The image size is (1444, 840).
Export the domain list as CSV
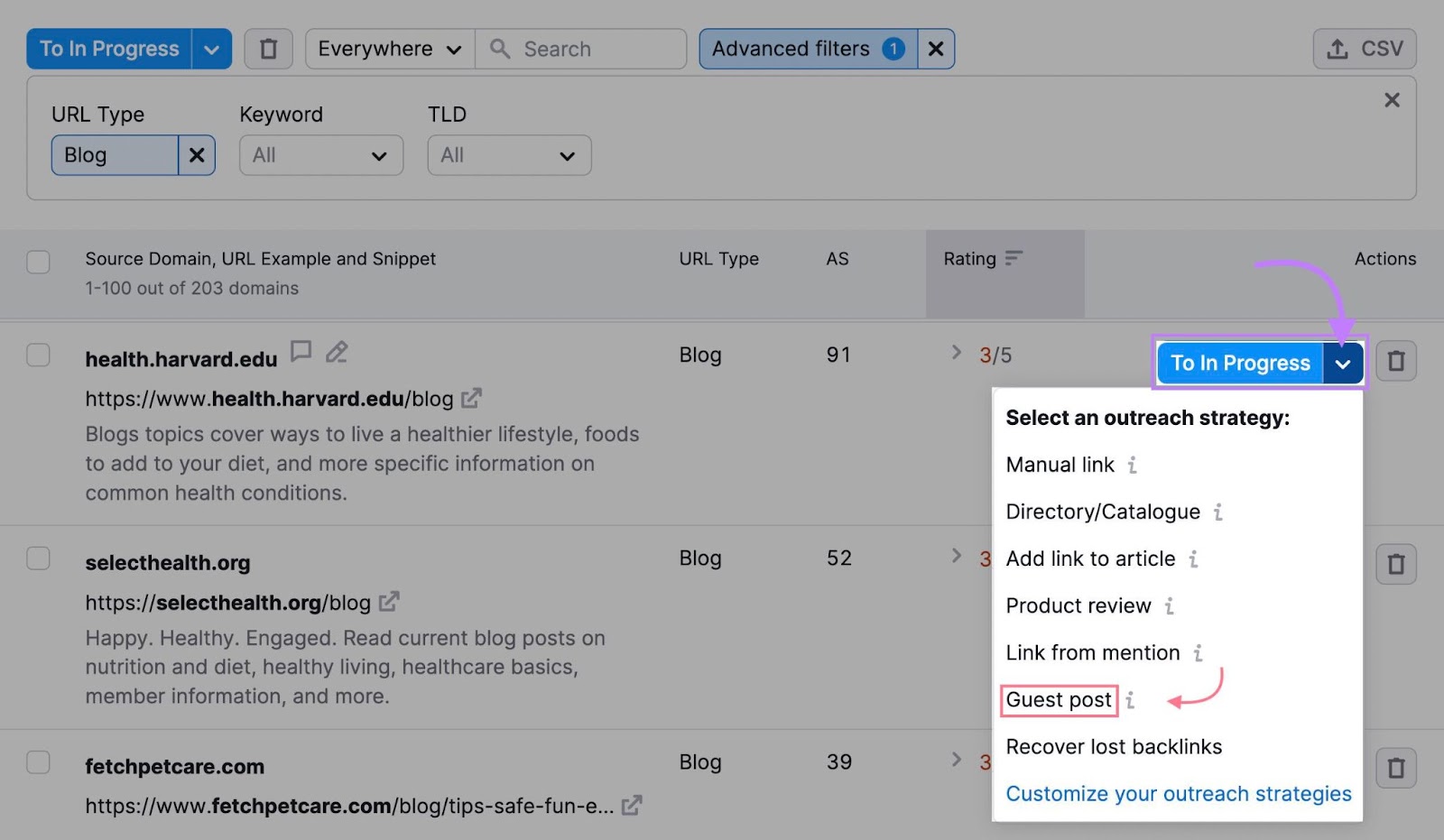[x=1364, y=49]
